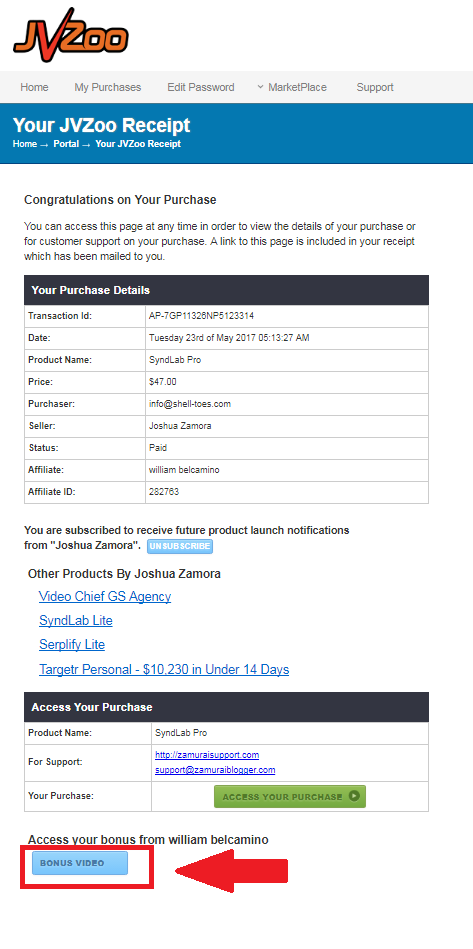This screenshot has width=473, height=949.
Task: Open Serplify Lite product link
Action: tap(72, 645)
